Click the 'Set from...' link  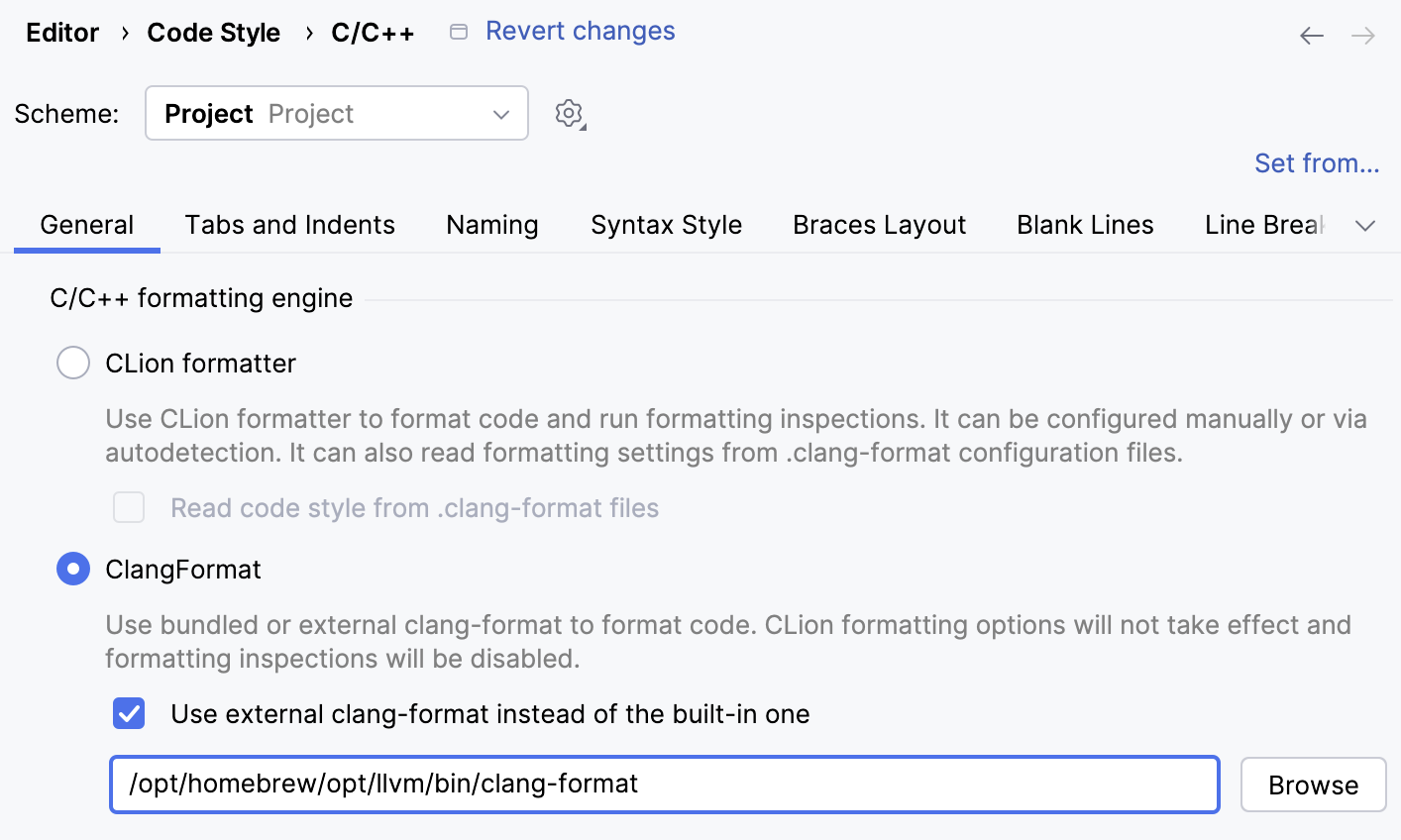[1317, 162]
